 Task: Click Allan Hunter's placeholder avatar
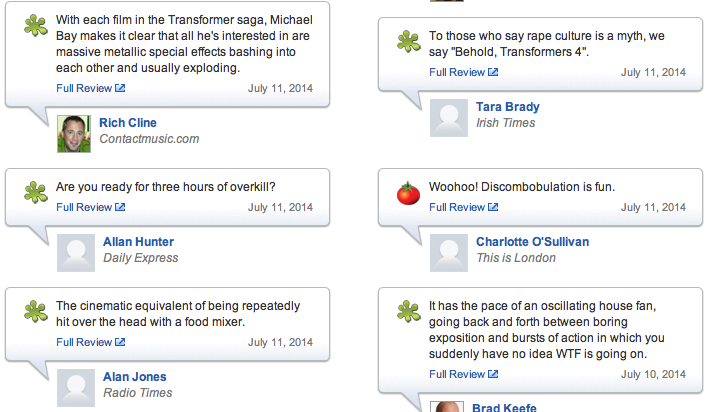[x=76, y=253]
